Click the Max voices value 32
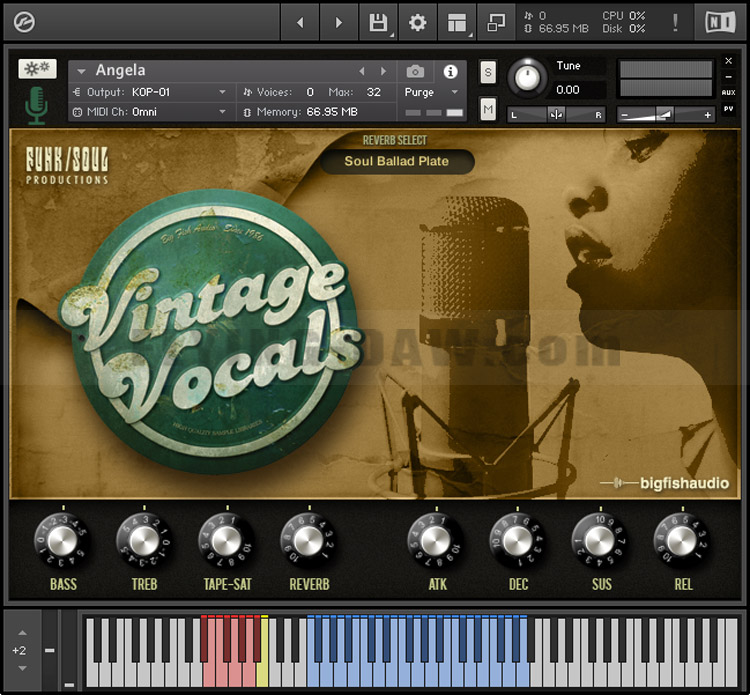The image size is (750, 695). [374, 92]
